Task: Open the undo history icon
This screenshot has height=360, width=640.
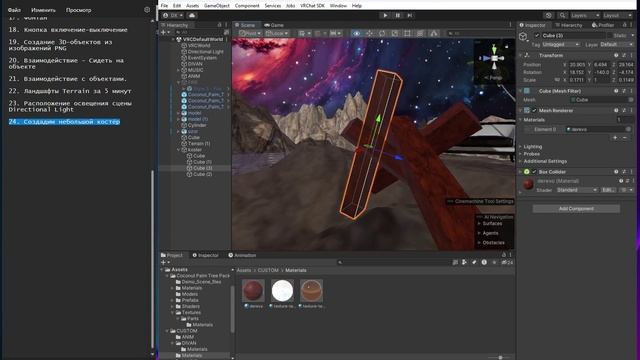Action: point(548,16)
